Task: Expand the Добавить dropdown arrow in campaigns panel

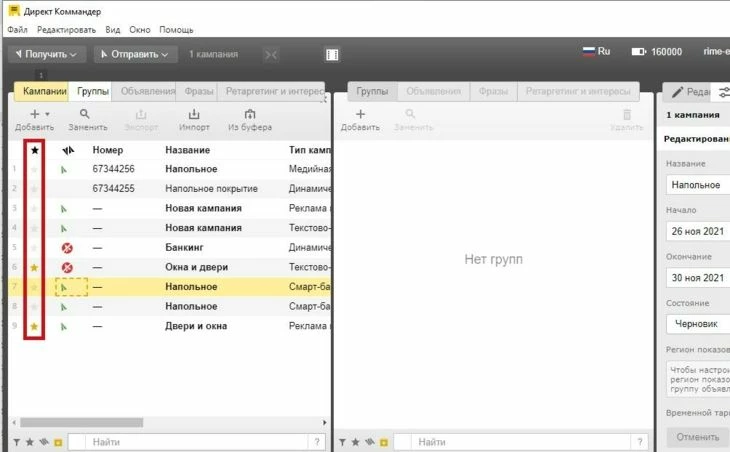Action: point(47,114)
